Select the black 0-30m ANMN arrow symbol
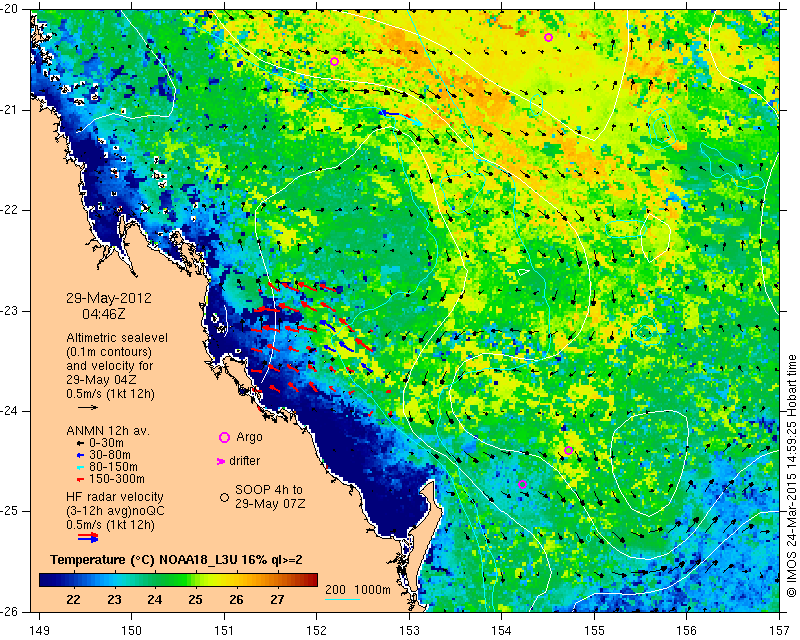The image size is (800, 640). [x=80, y=443]
